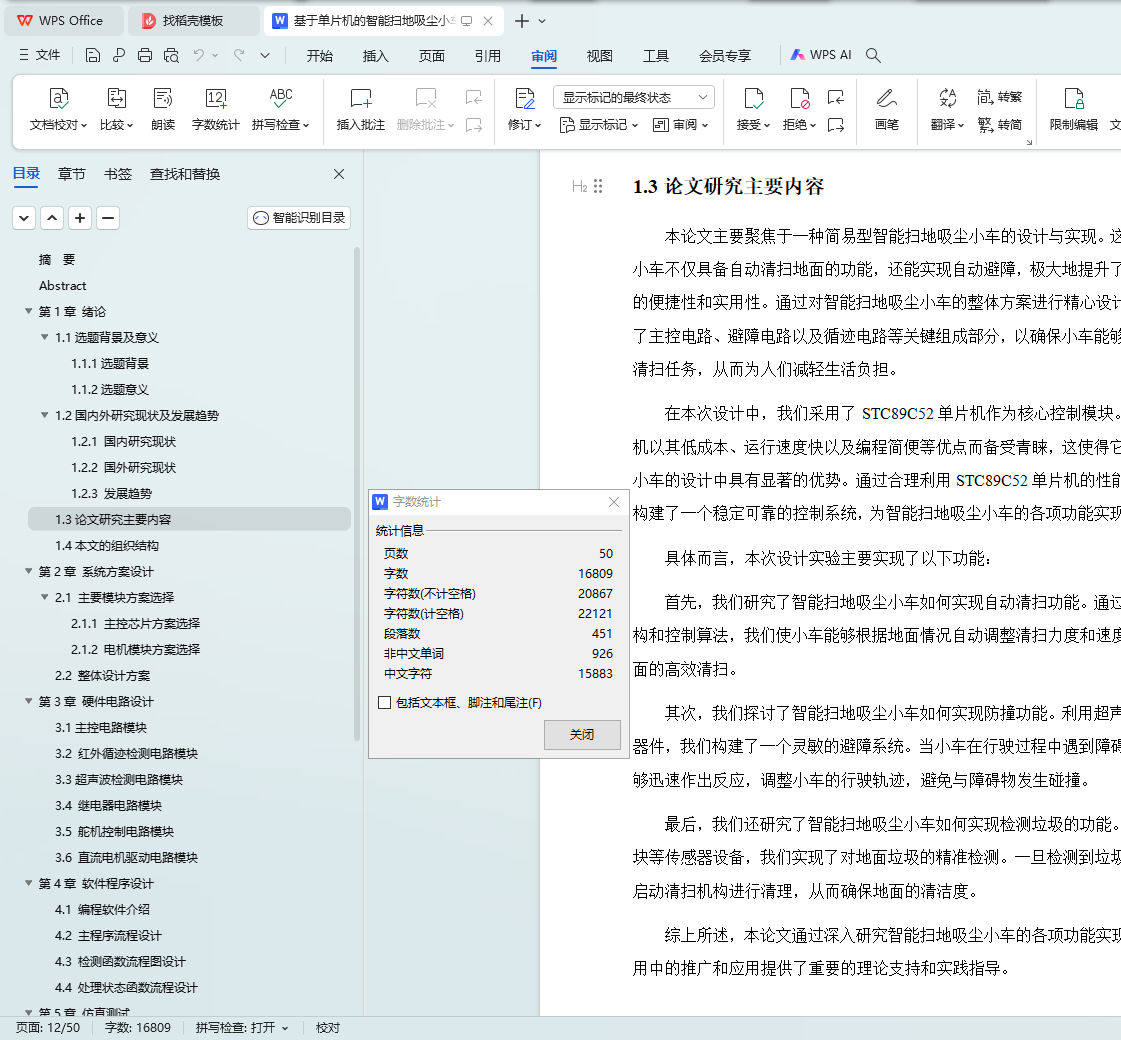This screenshot has width=1121, height=1040.
Task: Click 关闭 button in word count dialog
Action: (x=582, y=735)
